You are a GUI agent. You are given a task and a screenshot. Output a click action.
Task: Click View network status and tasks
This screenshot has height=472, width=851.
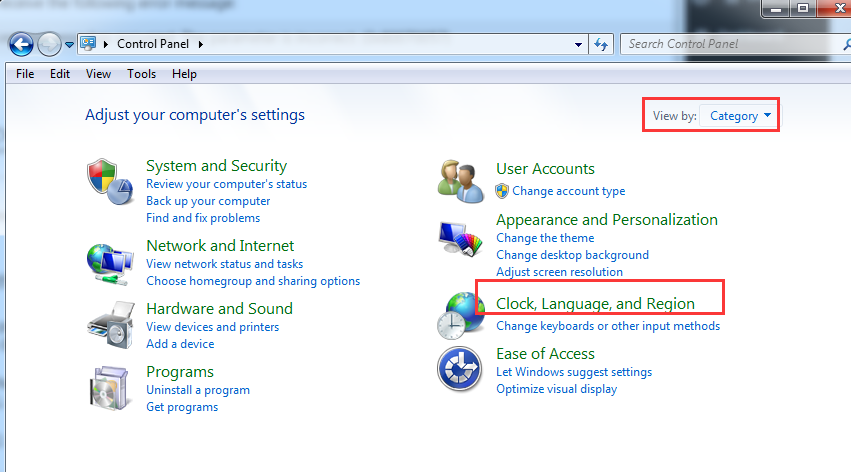224,264
